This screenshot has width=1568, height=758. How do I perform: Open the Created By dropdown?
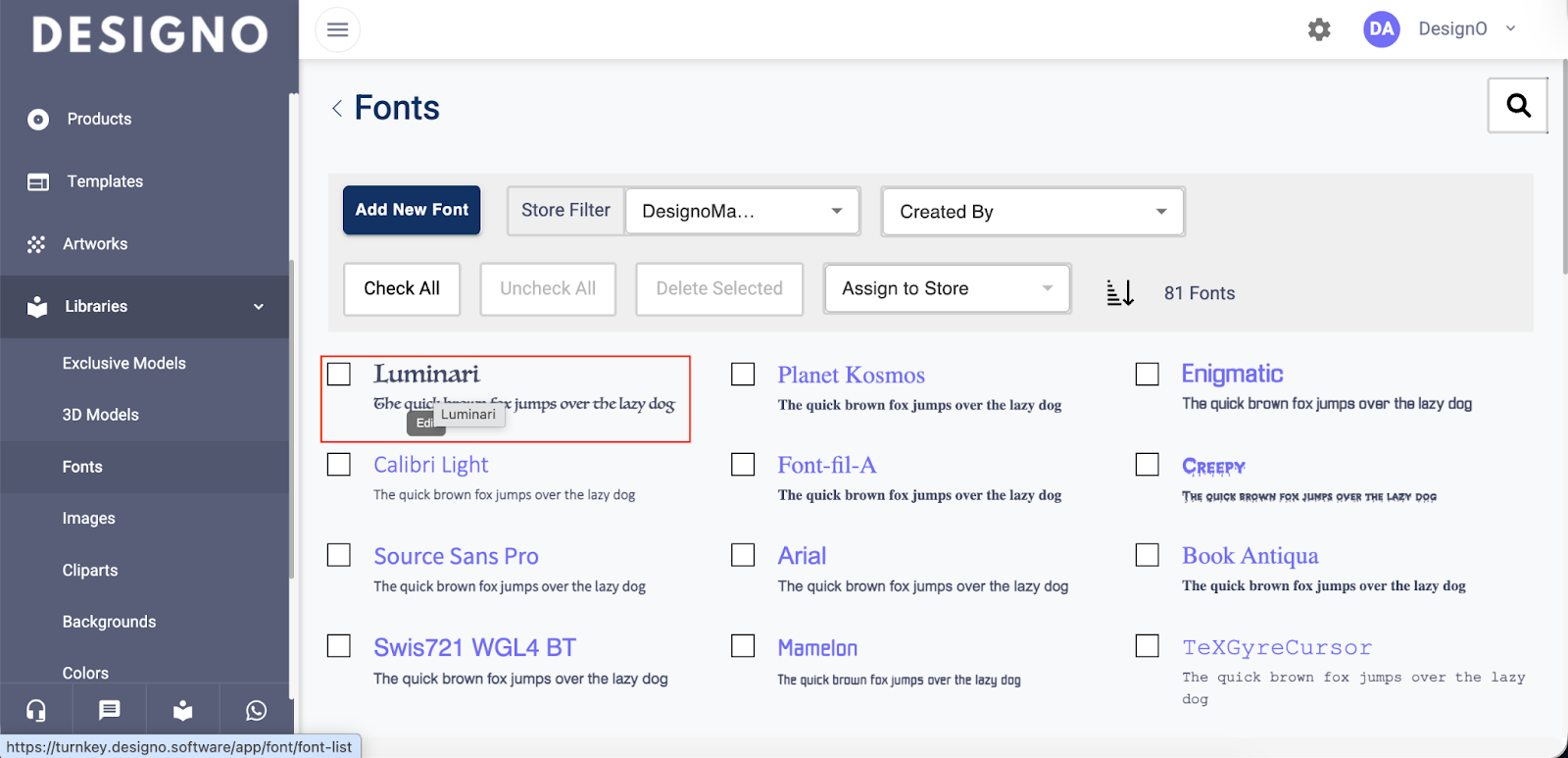(x=1033, y=212)
